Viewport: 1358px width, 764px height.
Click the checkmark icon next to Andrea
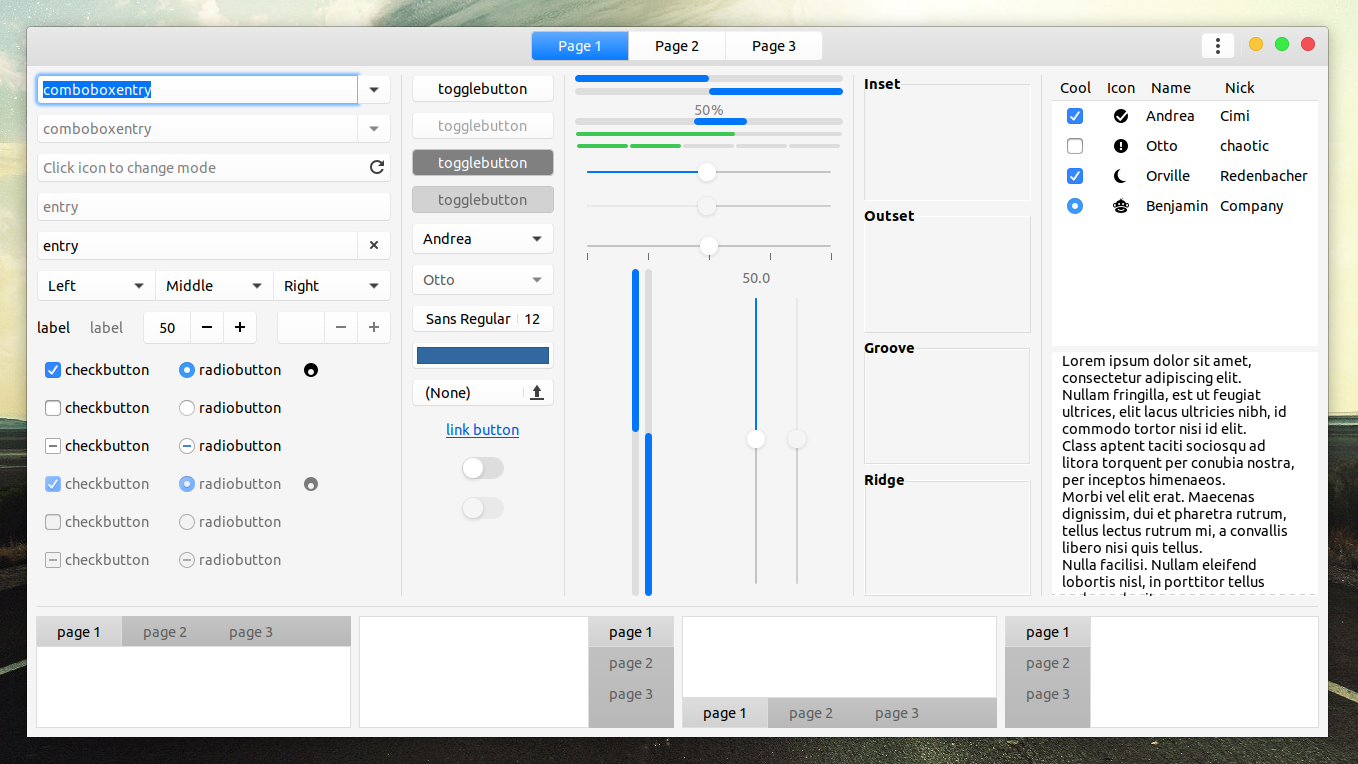pos(1121,115)
